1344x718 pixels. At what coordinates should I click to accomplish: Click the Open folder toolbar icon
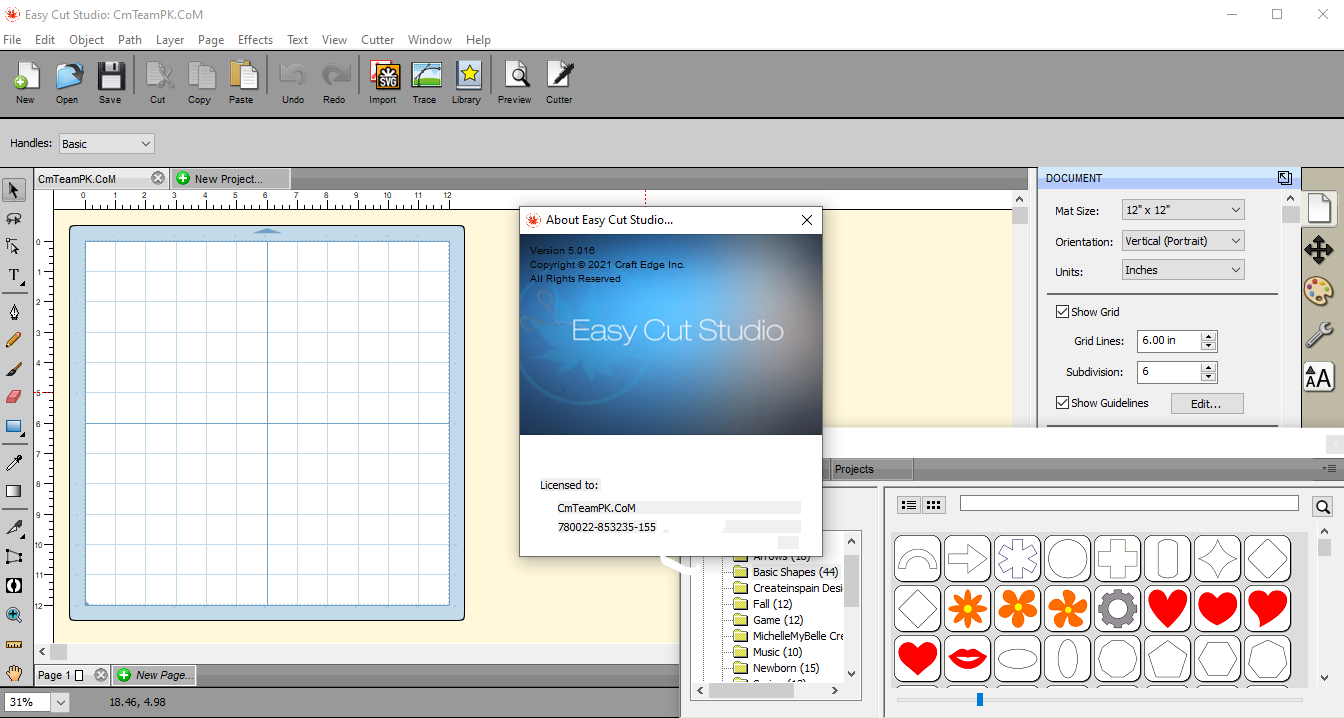coord(67,82)
